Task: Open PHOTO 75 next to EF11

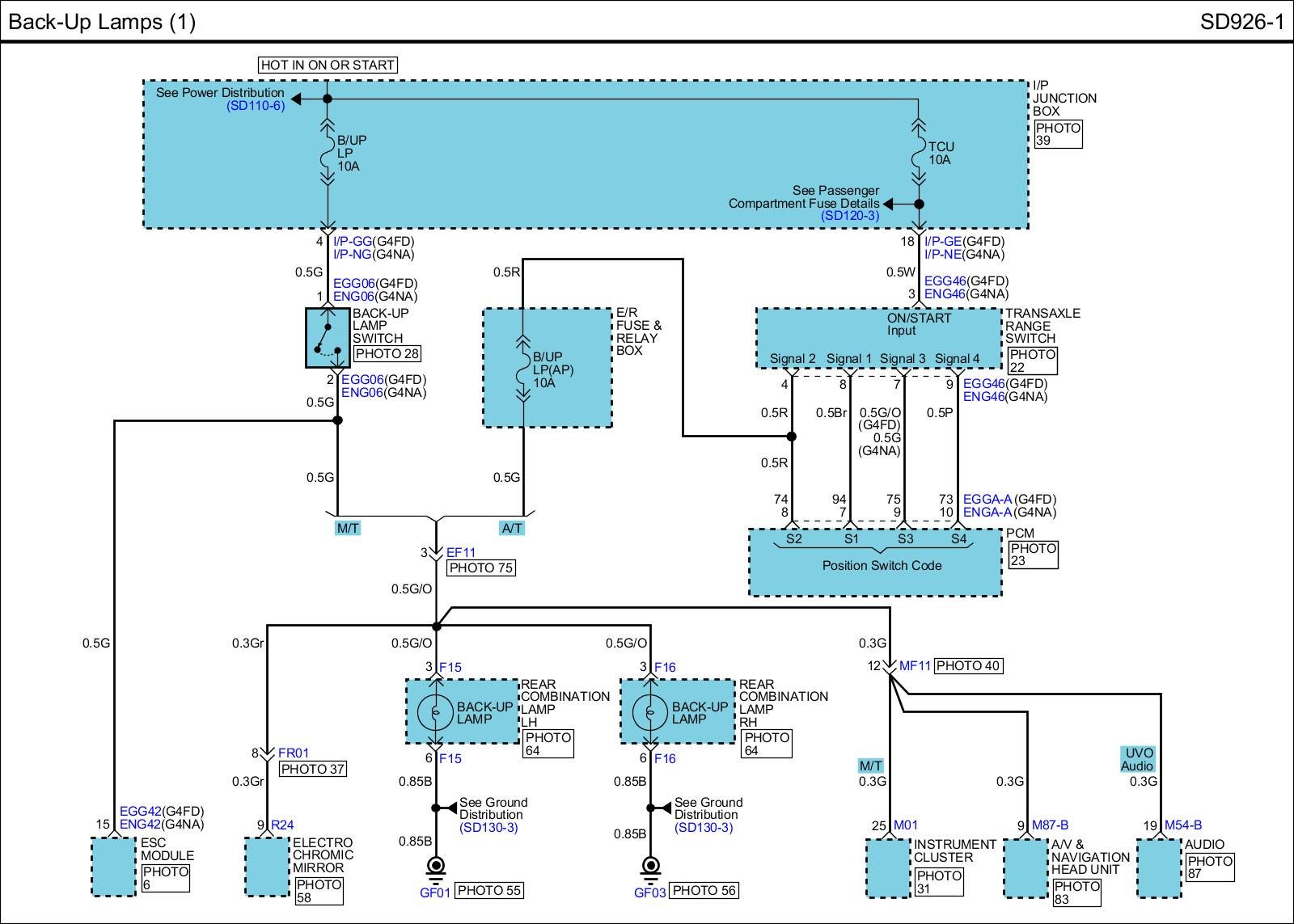Action: click(x=481, y=568)
